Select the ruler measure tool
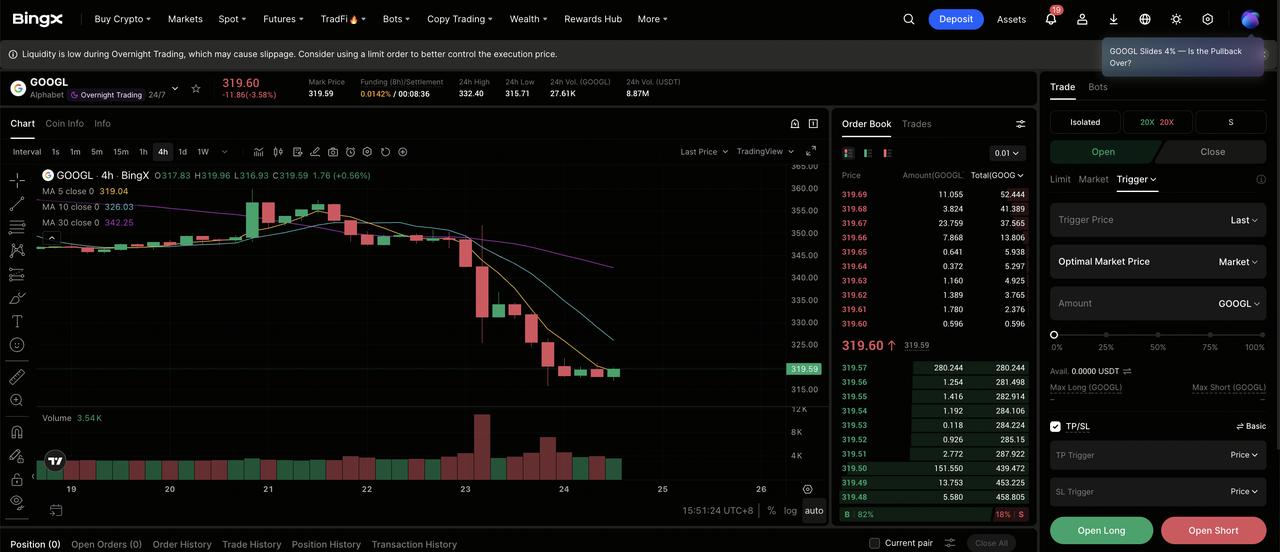1280x552 pixels. (17, 377)
